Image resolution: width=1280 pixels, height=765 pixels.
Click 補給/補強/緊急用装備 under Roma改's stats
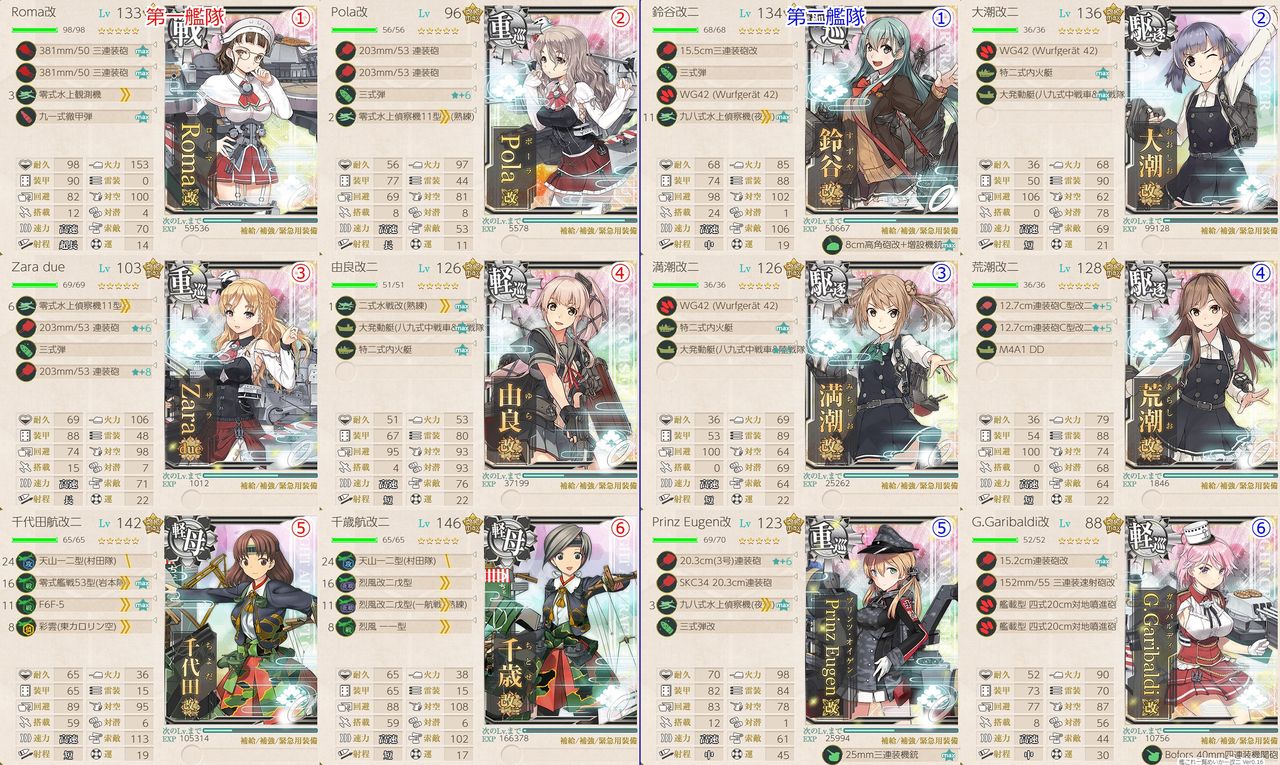click(x=274, y=228)
